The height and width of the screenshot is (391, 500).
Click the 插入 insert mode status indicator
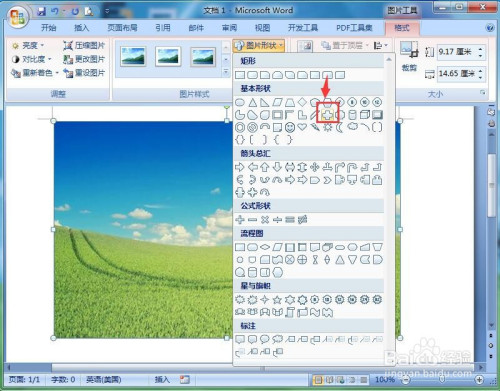(162, 379)
